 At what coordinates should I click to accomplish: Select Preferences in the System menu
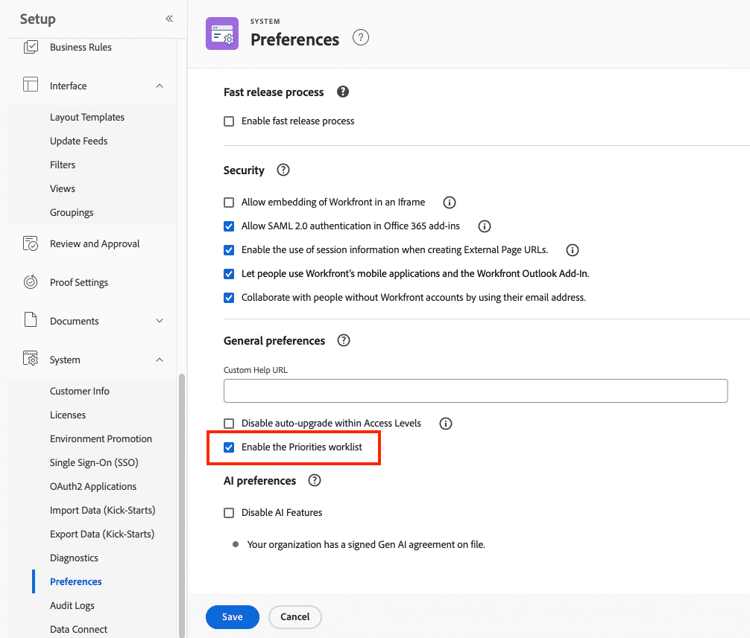coord(76,582)
